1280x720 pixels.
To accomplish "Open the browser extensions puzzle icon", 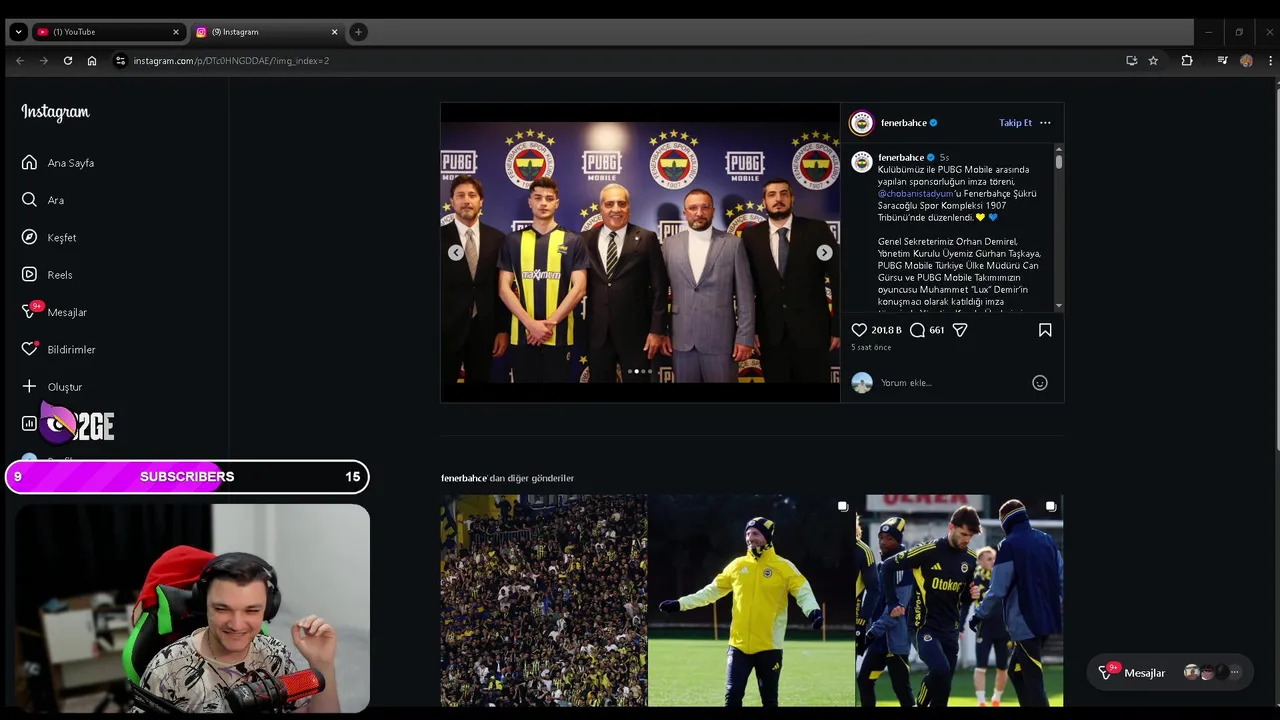I will point(1187,61).
